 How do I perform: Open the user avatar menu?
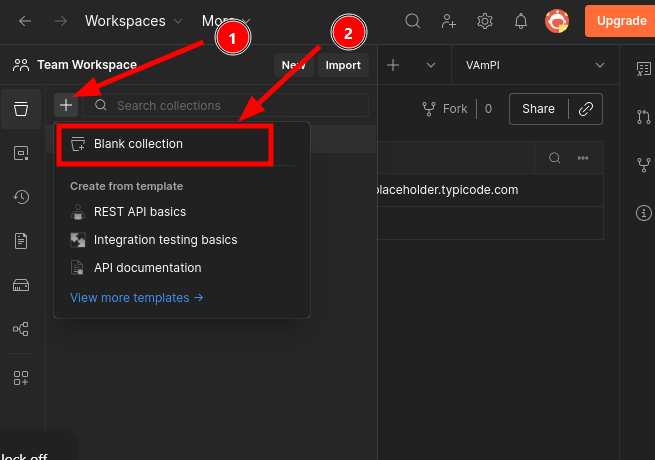557,21
